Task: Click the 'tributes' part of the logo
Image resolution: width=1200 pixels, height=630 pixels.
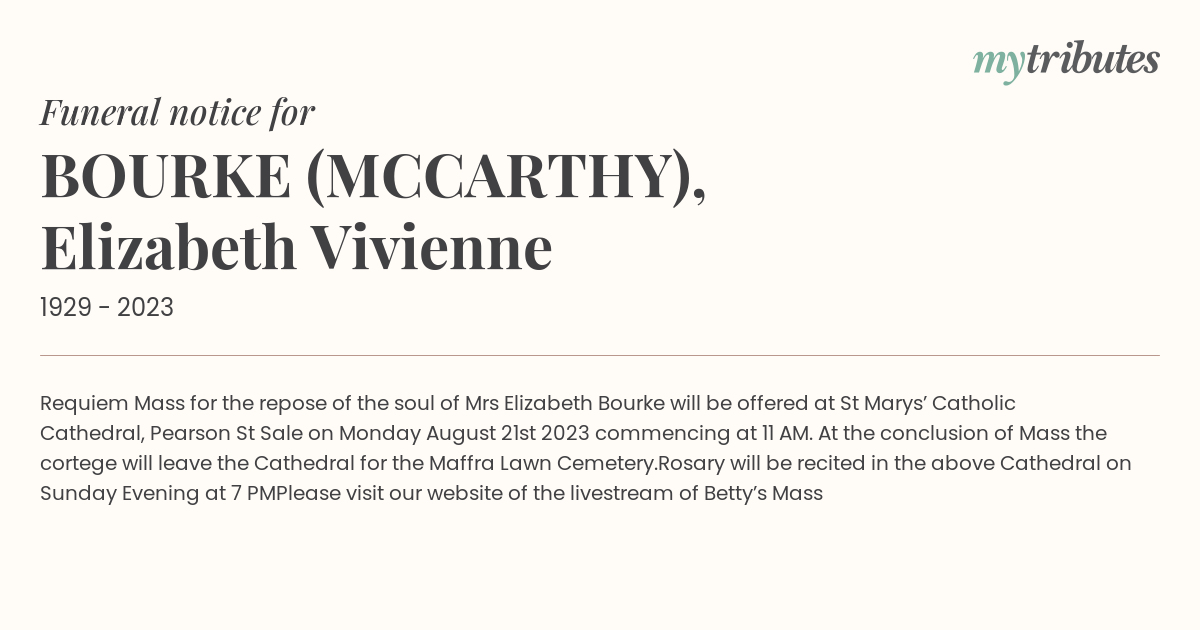Action: click(1093, 60)
